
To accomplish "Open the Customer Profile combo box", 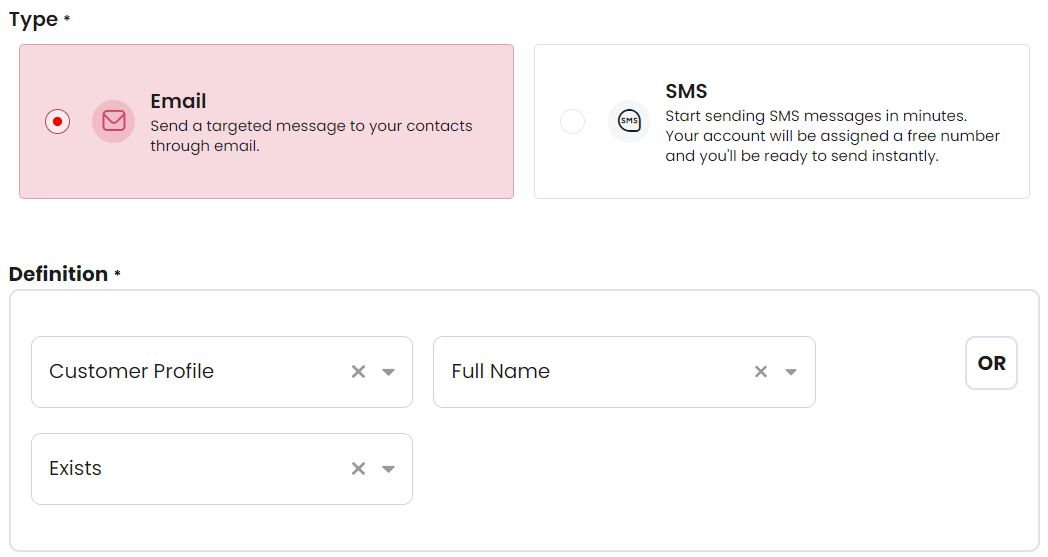I will point(222,372).
